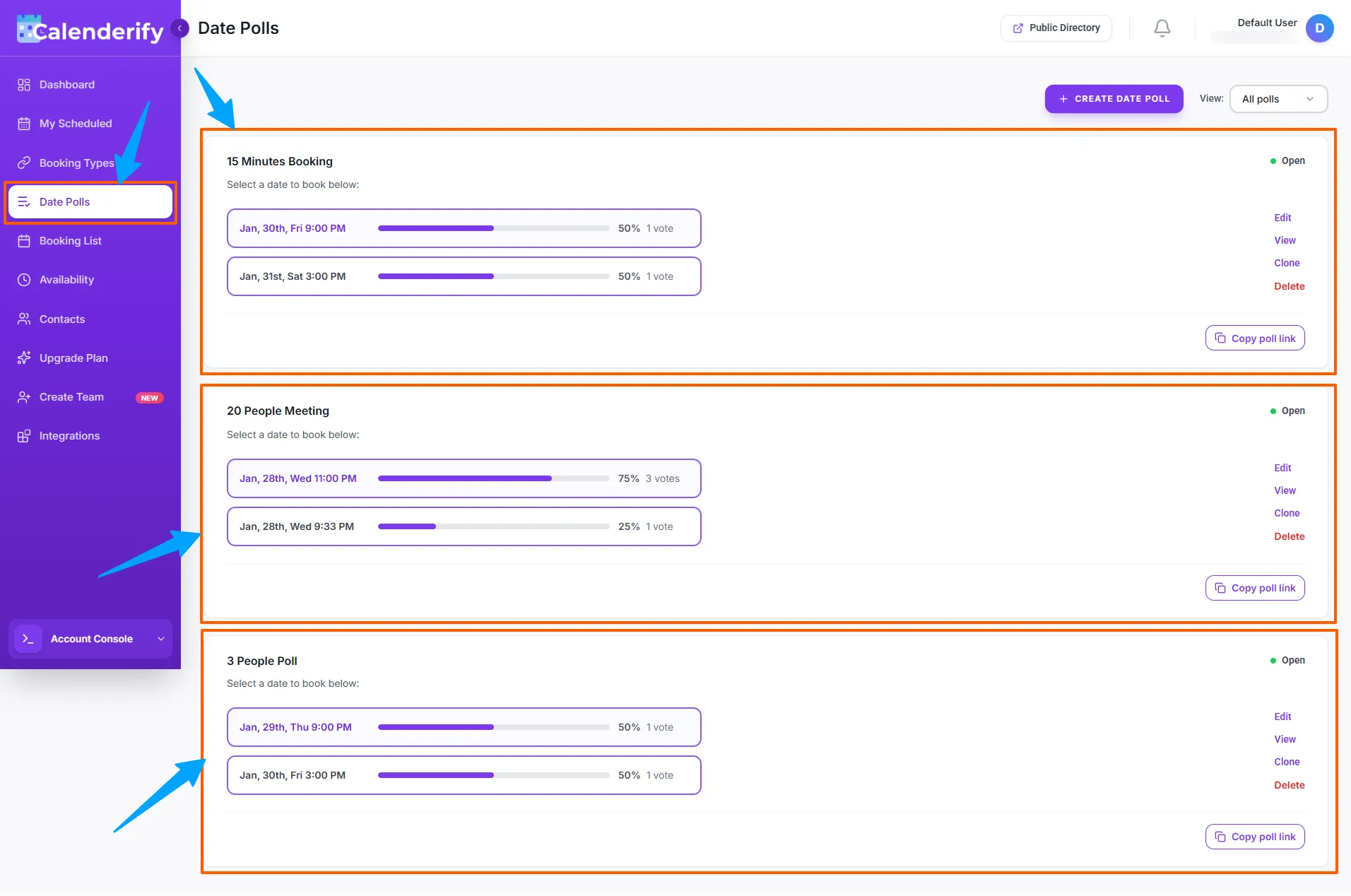Edit the 15 Minutes Booking poll
The width and height of the screenshot is (1351, 896).
click(x=1282, y=218)
